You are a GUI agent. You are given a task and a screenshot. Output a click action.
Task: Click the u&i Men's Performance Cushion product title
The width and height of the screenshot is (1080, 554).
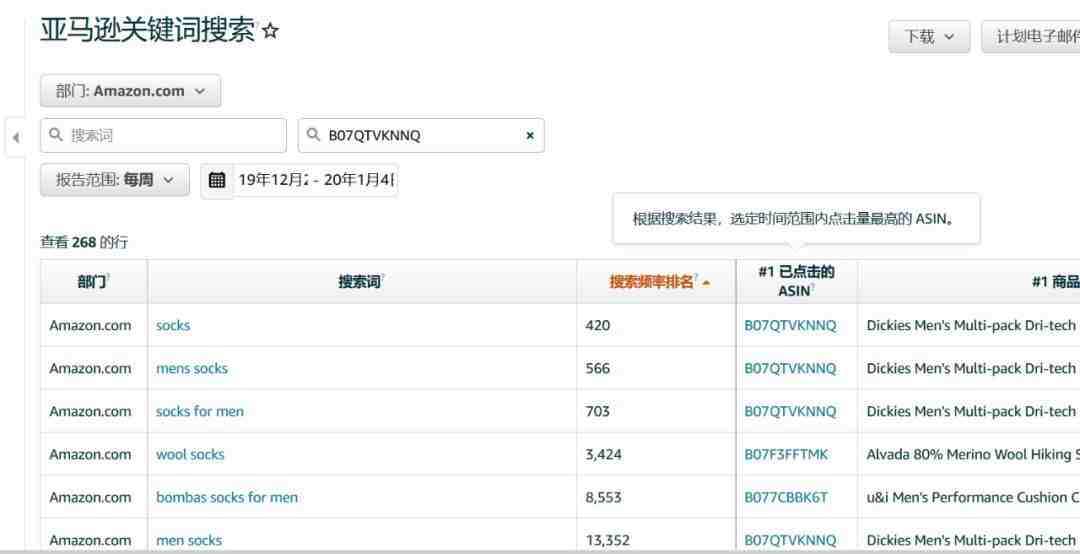click(973, 497)
